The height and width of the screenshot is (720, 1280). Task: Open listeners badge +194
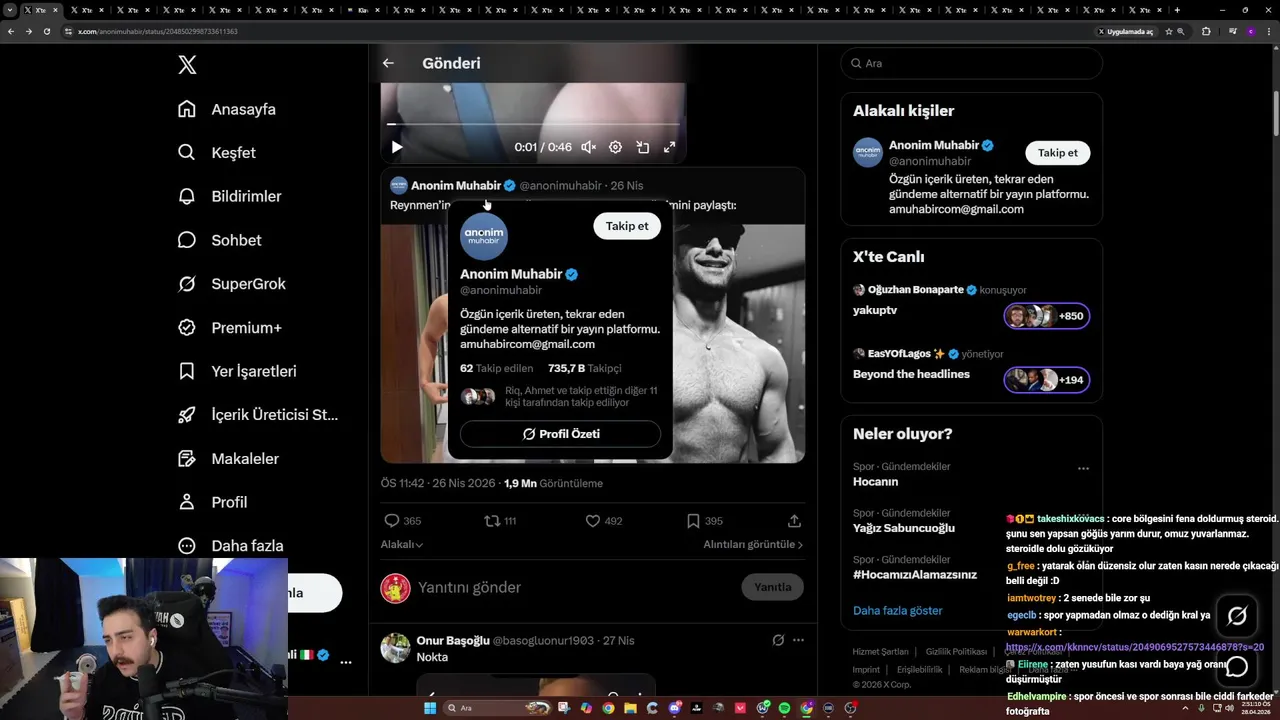click(1047, 380)
